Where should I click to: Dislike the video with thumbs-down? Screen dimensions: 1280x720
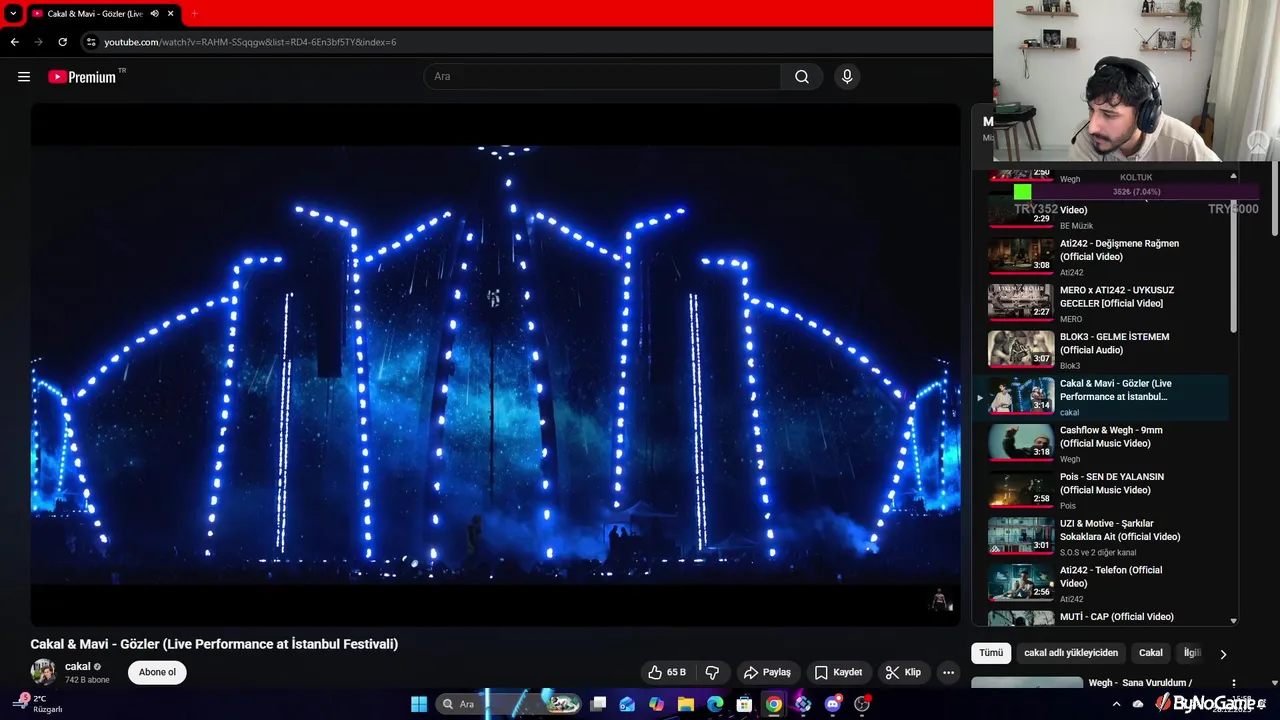pyautogui.click(x=713, y=672)
